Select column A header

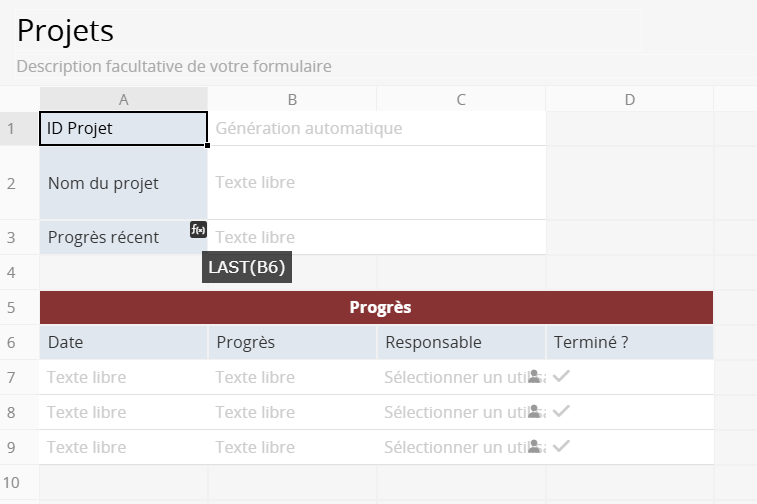click(123, 99)
